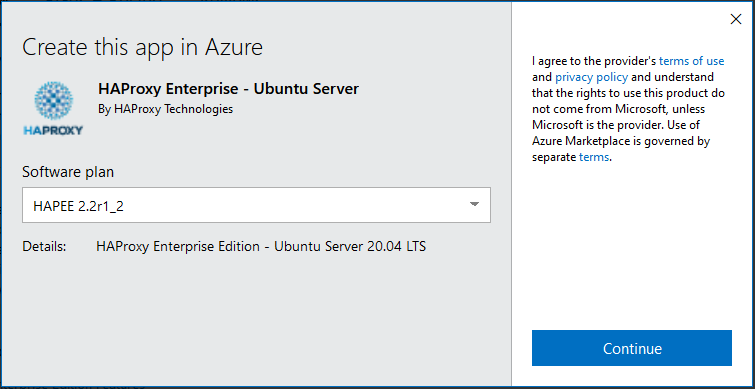The width and height of the screenshot is (755, 389).
Task: Click the Continue button
Action: coord(632,348)
